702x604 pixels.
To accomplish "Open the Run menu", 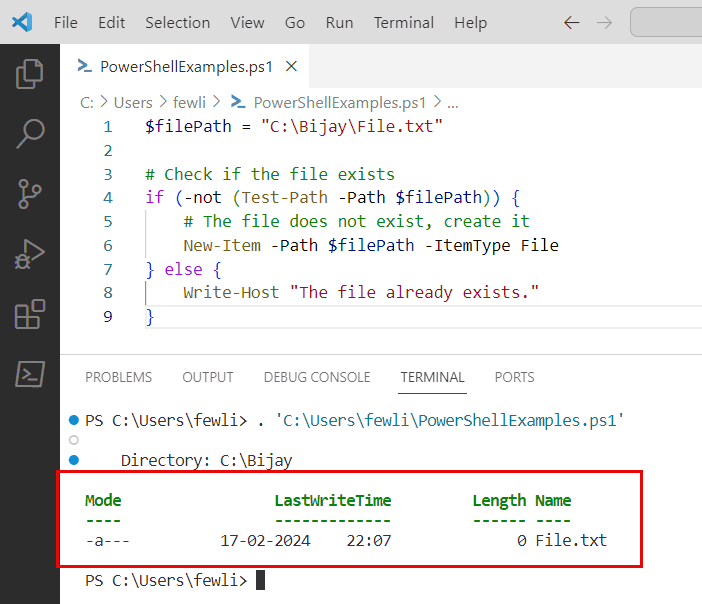I will (339, 22).
